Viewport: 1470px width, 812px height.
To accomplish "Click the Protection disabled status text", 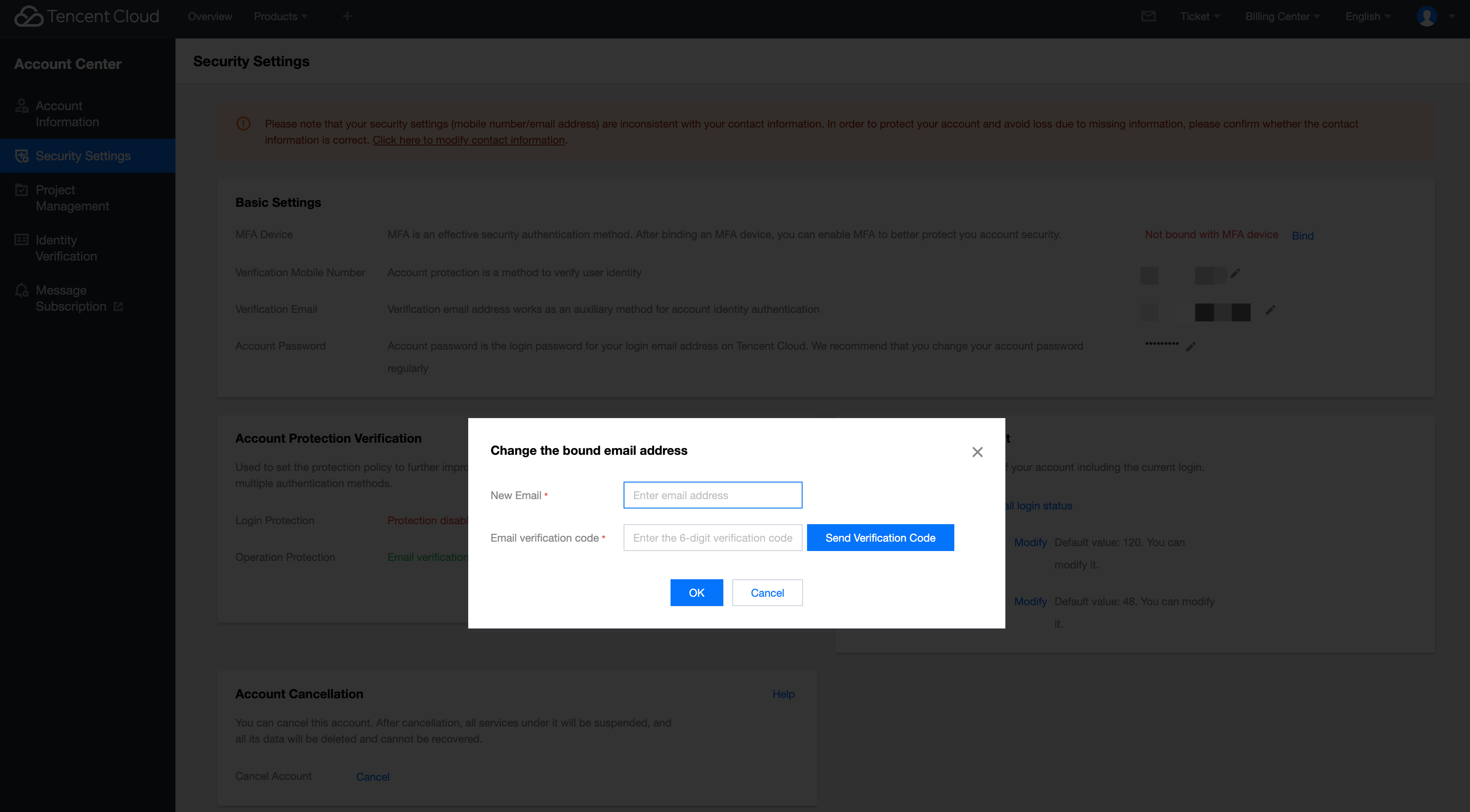I will 428,521.
